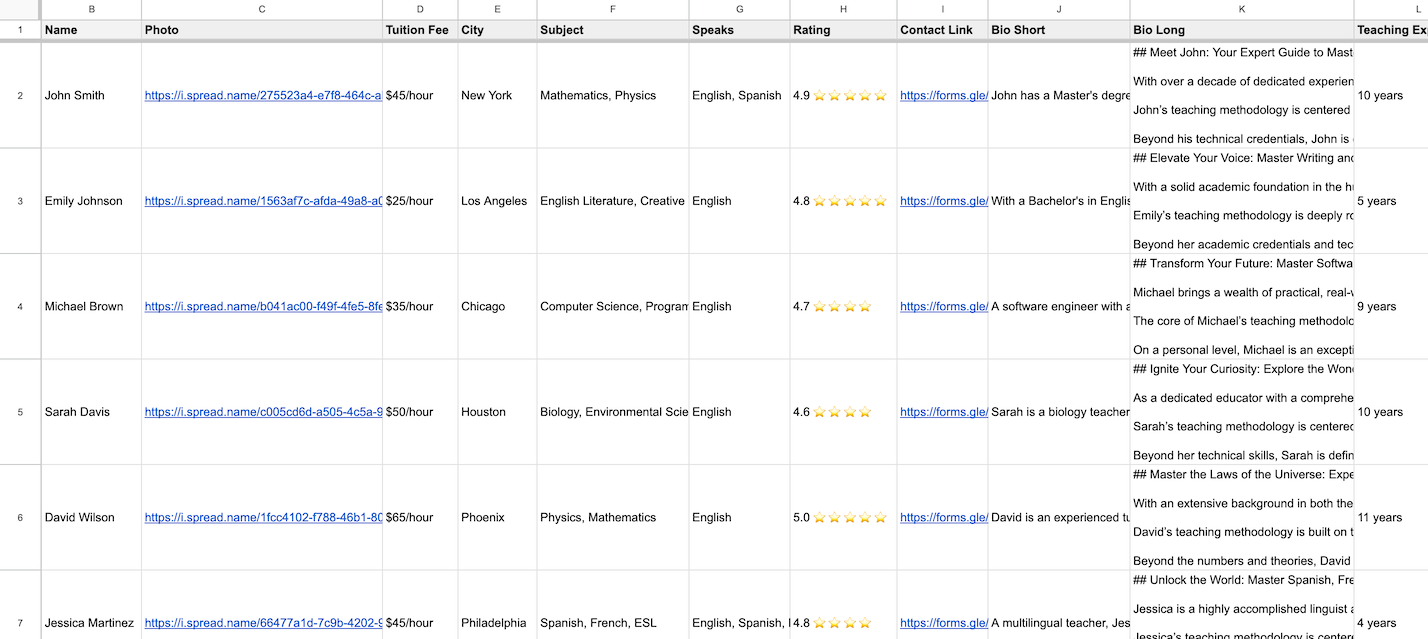Select the $65/hour tuition cell

click(420, 518)
